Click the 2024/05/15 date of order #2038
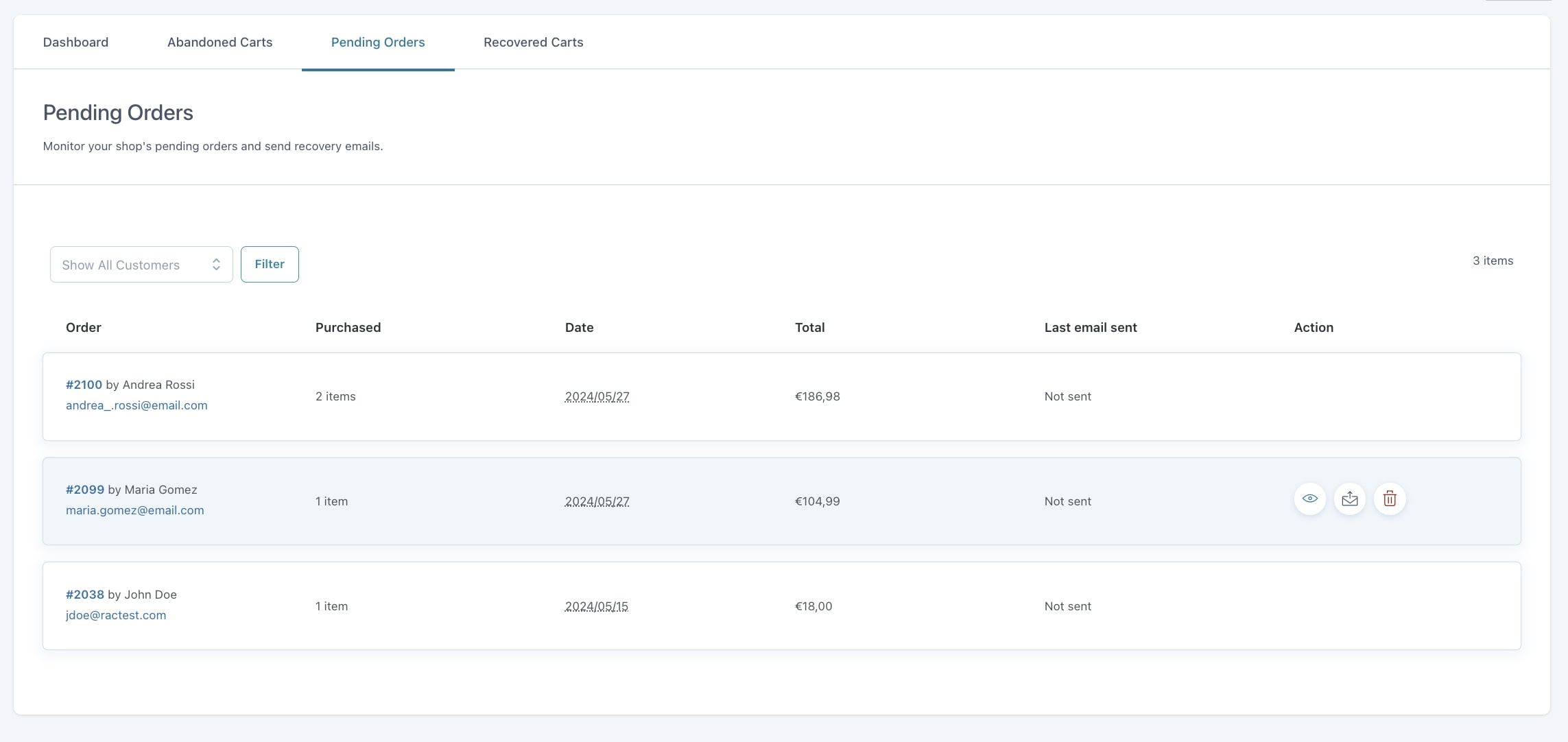The image size is (1568, 742). pyautogui.click(x=596, y=606)
